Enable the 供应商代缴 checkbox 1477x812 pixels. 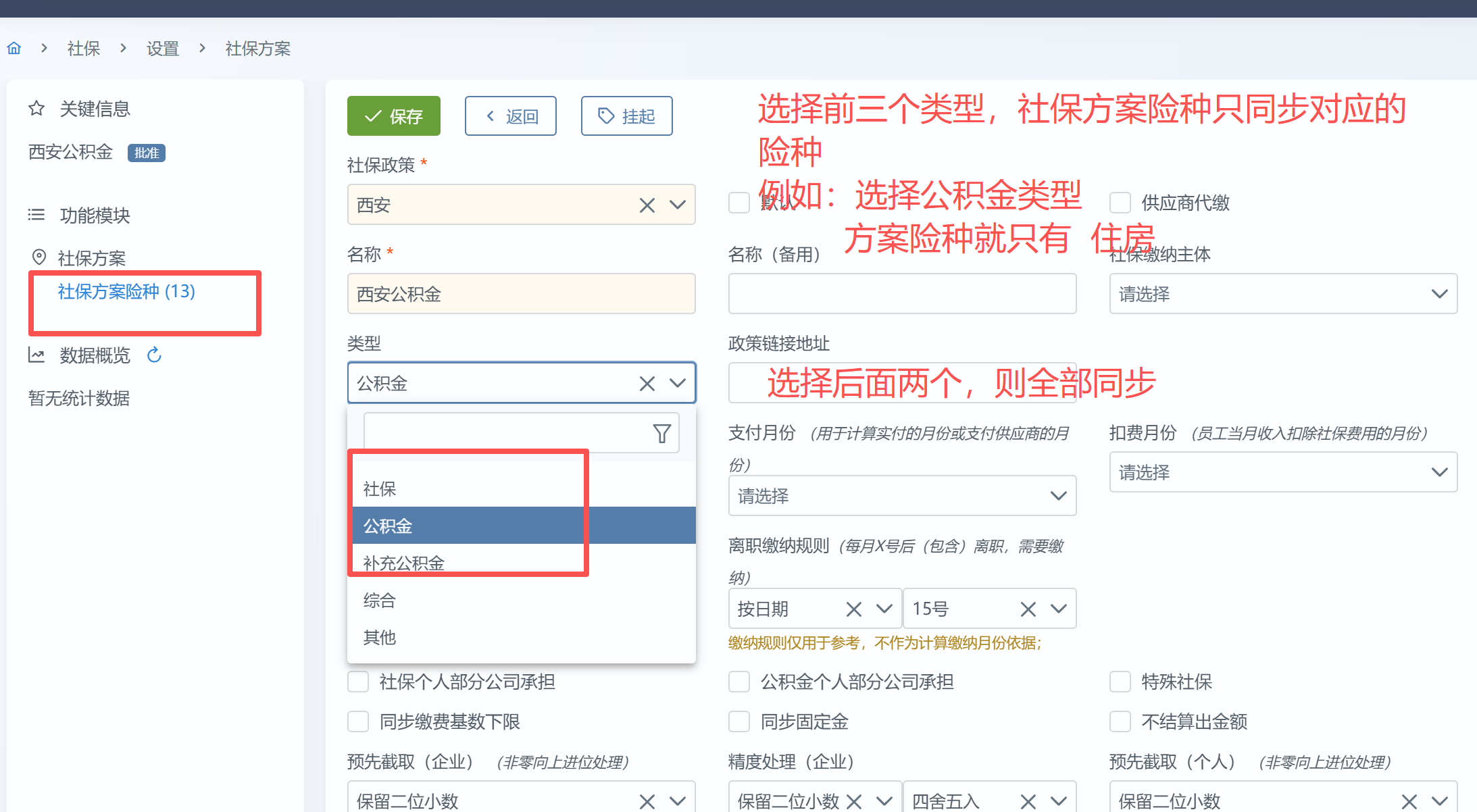[1120, 203]
